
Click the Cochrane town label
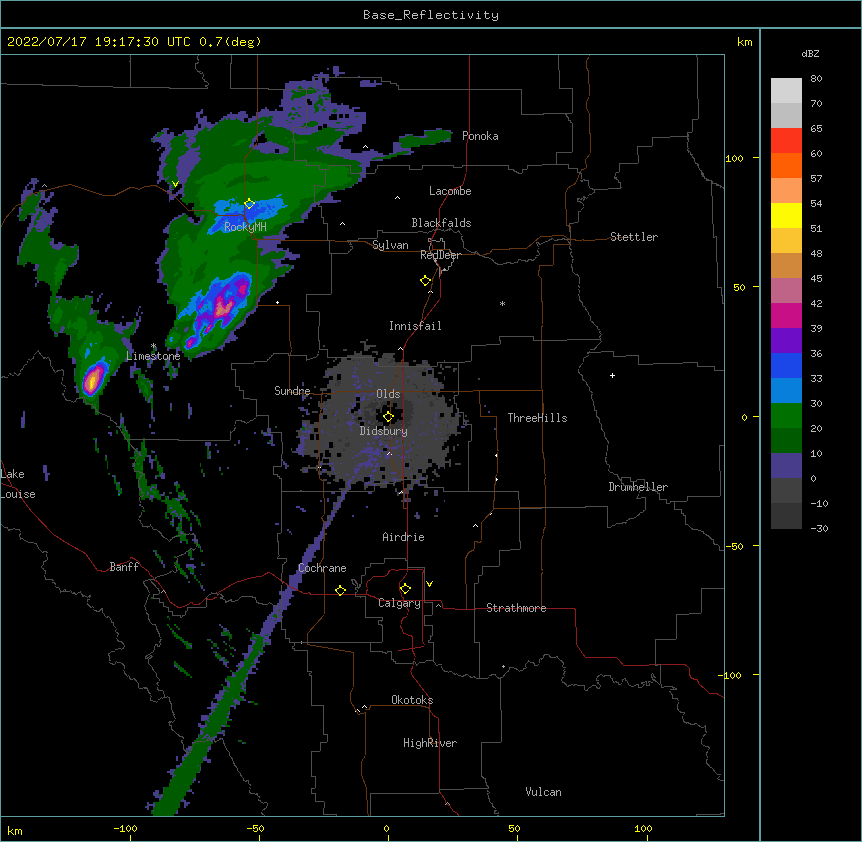(322, 568)
